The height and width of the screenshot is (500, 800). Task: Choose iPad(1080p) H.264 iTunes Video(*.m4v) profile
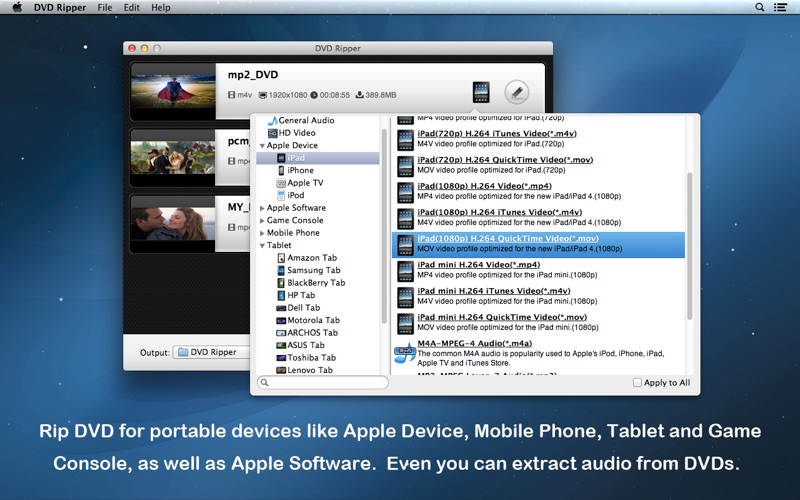(x=538, y=218)
